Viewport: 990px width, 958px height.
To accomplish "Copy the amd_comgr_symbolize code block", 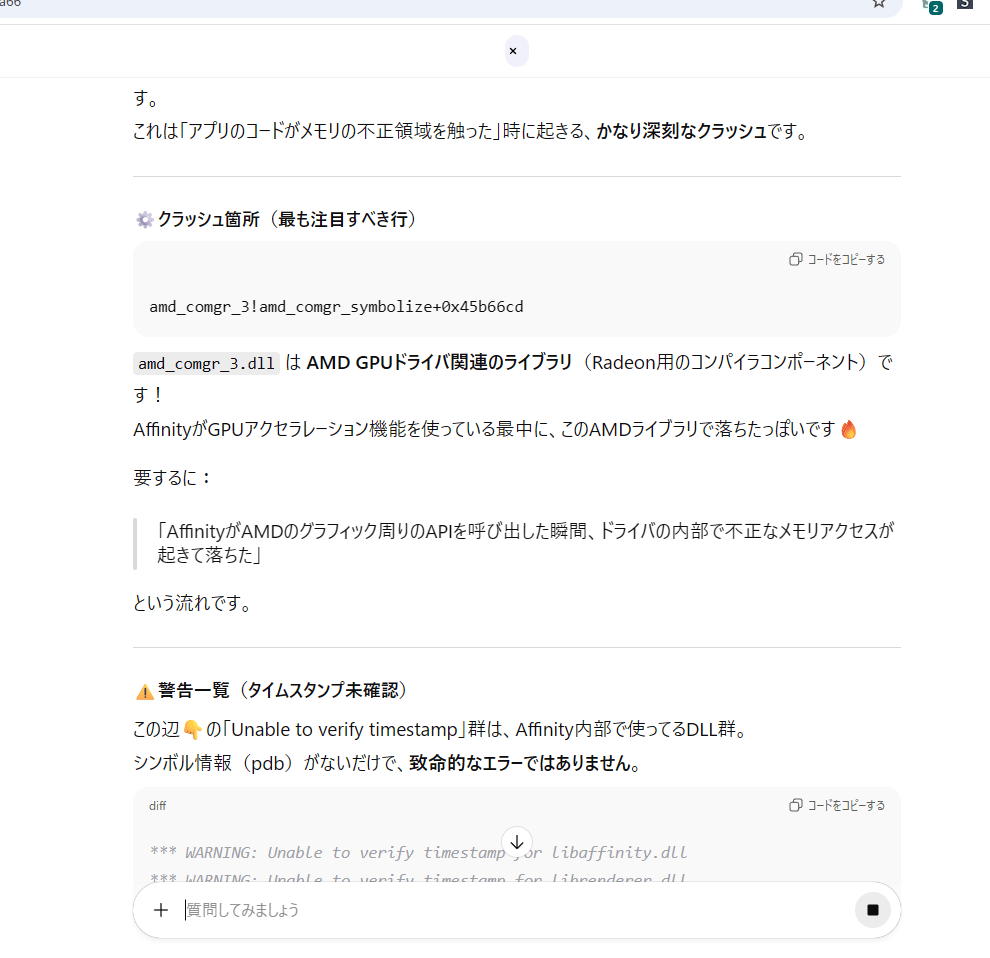I will (x=837, y=260).
